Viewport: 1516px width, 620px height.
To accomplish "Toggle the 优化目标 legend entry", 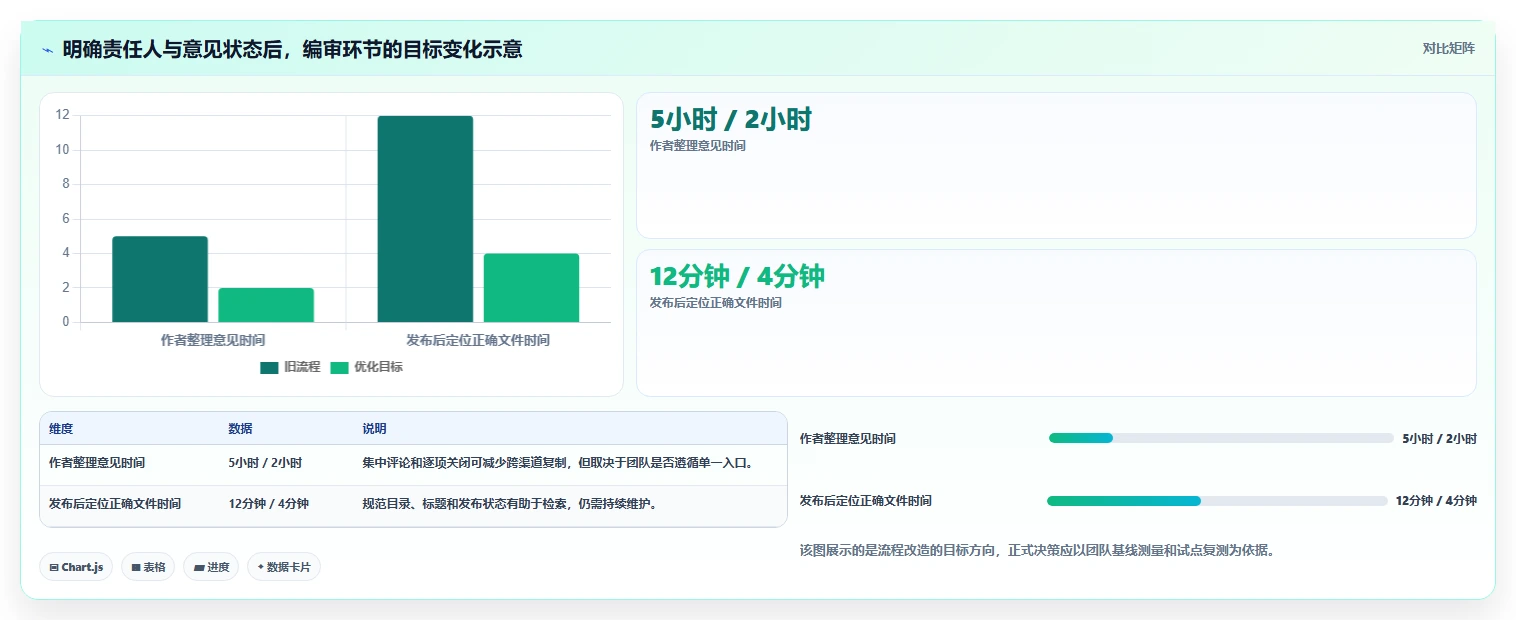I will coord(367,367).
